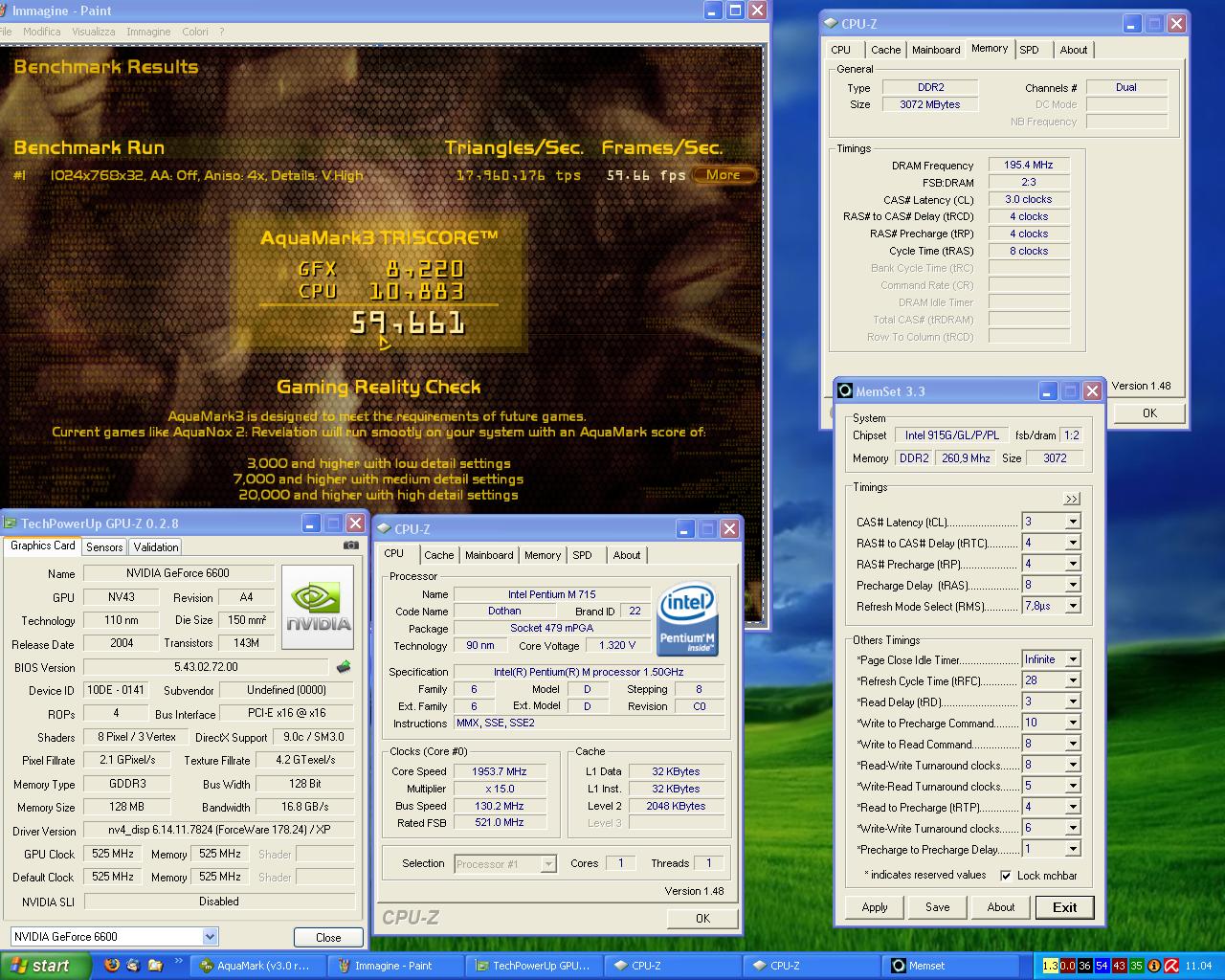Open the RAS# to CAS# Delay dropdown in MemSet
Screen dimensions: 1225x980
tap(1073, 544)
